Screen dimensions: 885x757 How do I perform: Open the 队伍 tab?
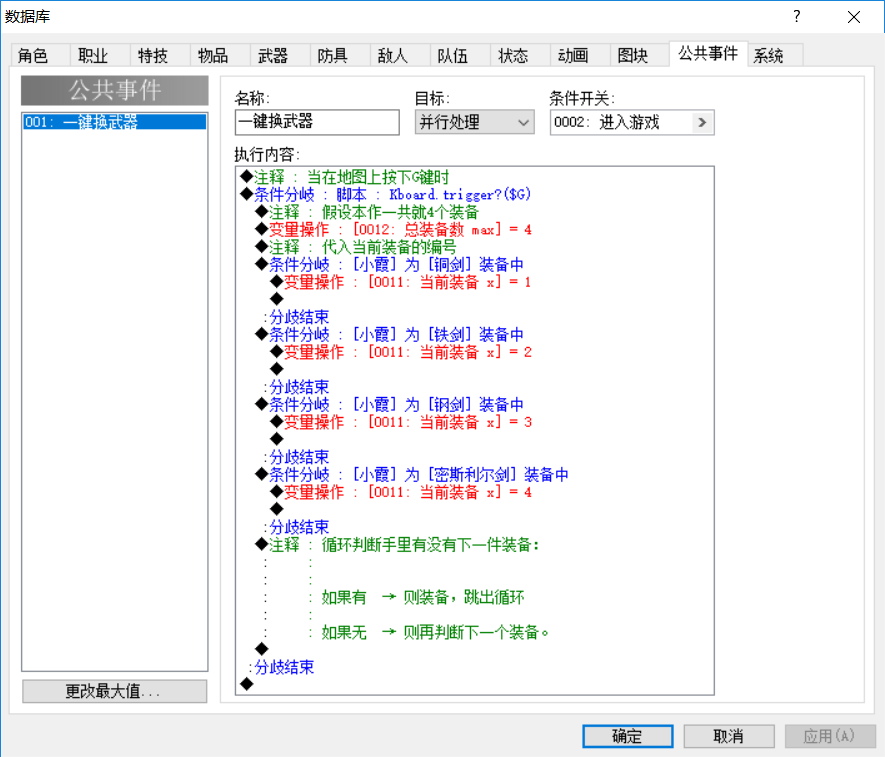tap(459, 55)
